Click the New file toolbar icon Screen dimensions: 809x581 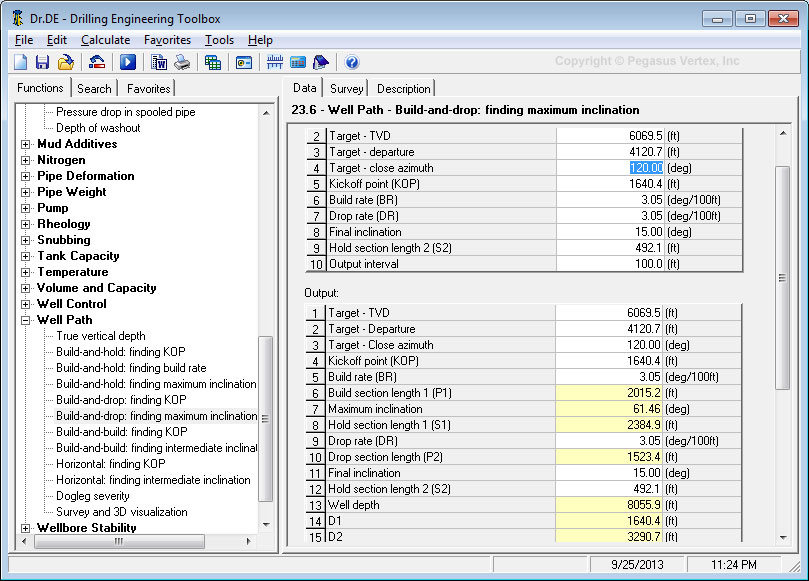21,62
